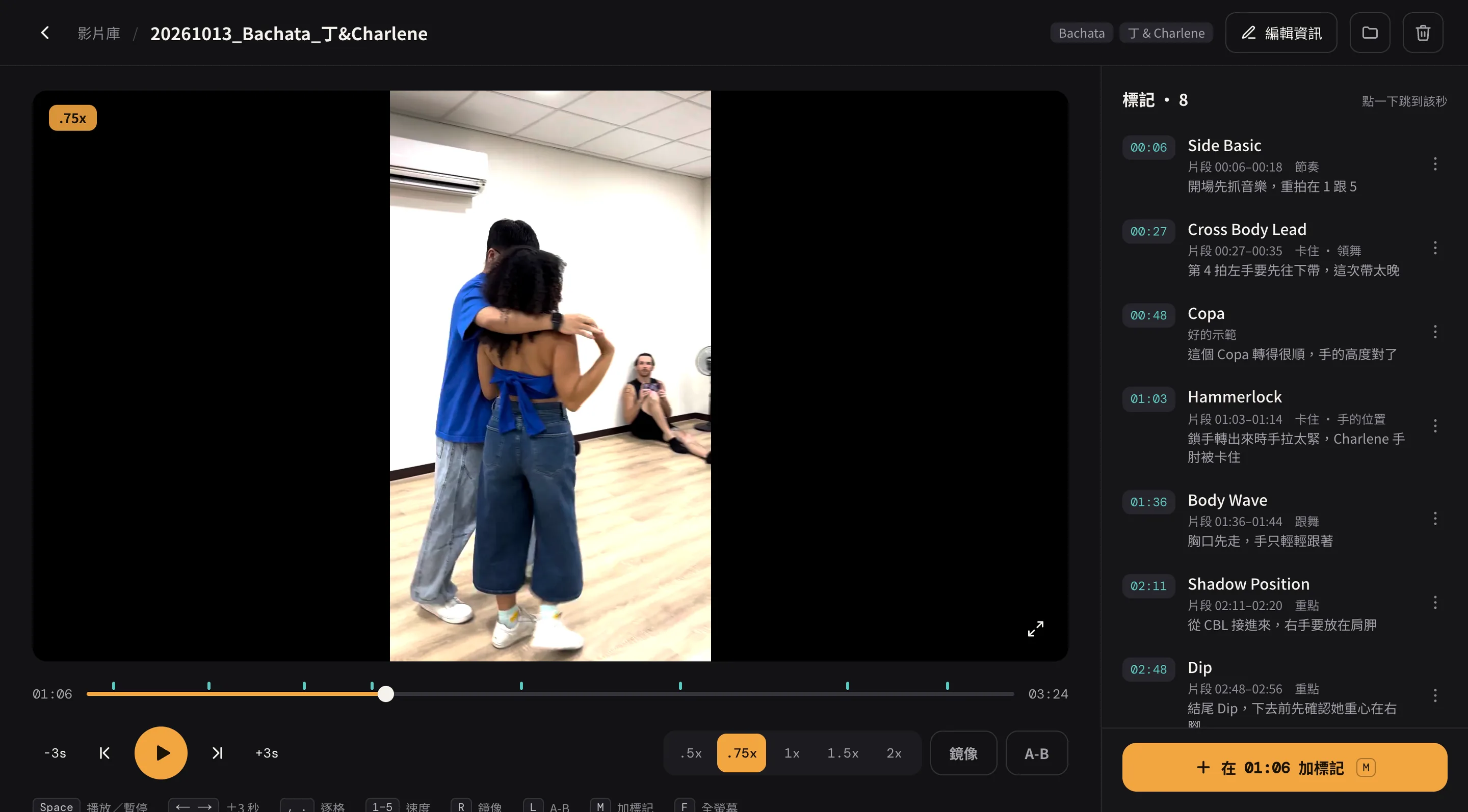Image resolution: width=1468 pixels, height=812 pixels.
Task: Set playback speed to .5x
Action: click(x=691, y=753)
